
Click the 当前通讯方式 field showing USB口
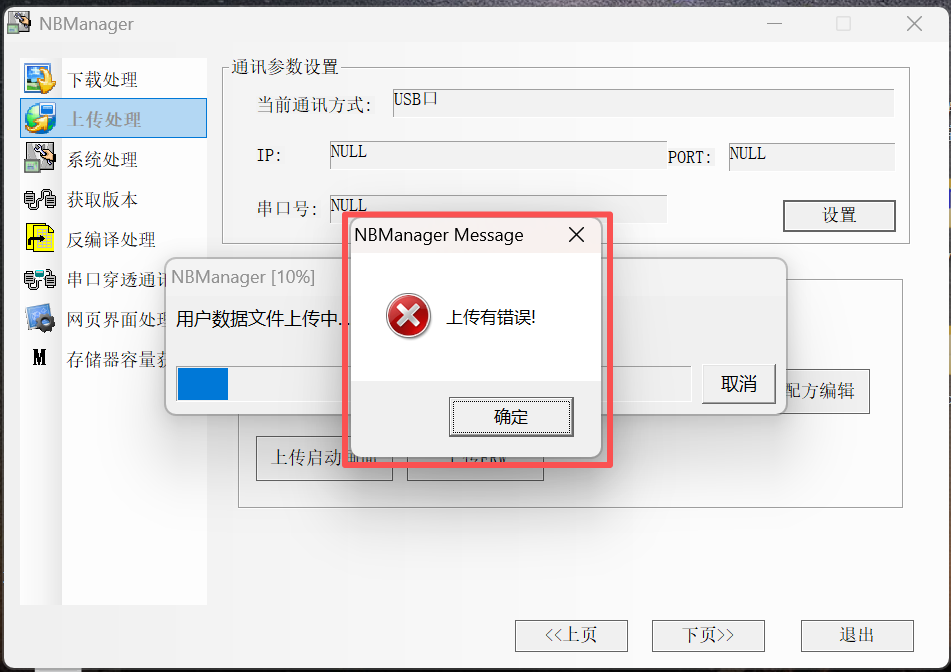pyautogui.click(x=644, y=102)
